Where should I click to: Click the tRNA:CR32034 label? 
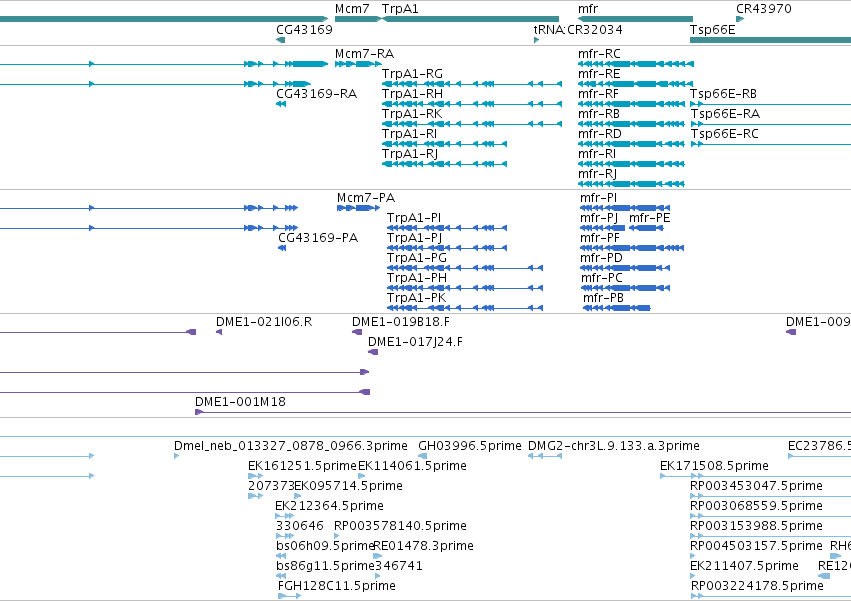pos(578,29)
